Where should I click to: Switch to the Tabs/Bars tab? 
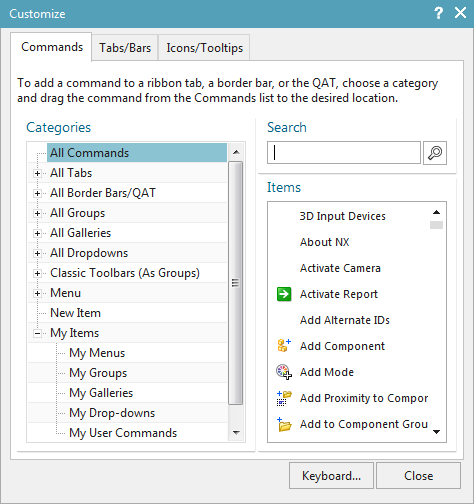tap(125, 48)
